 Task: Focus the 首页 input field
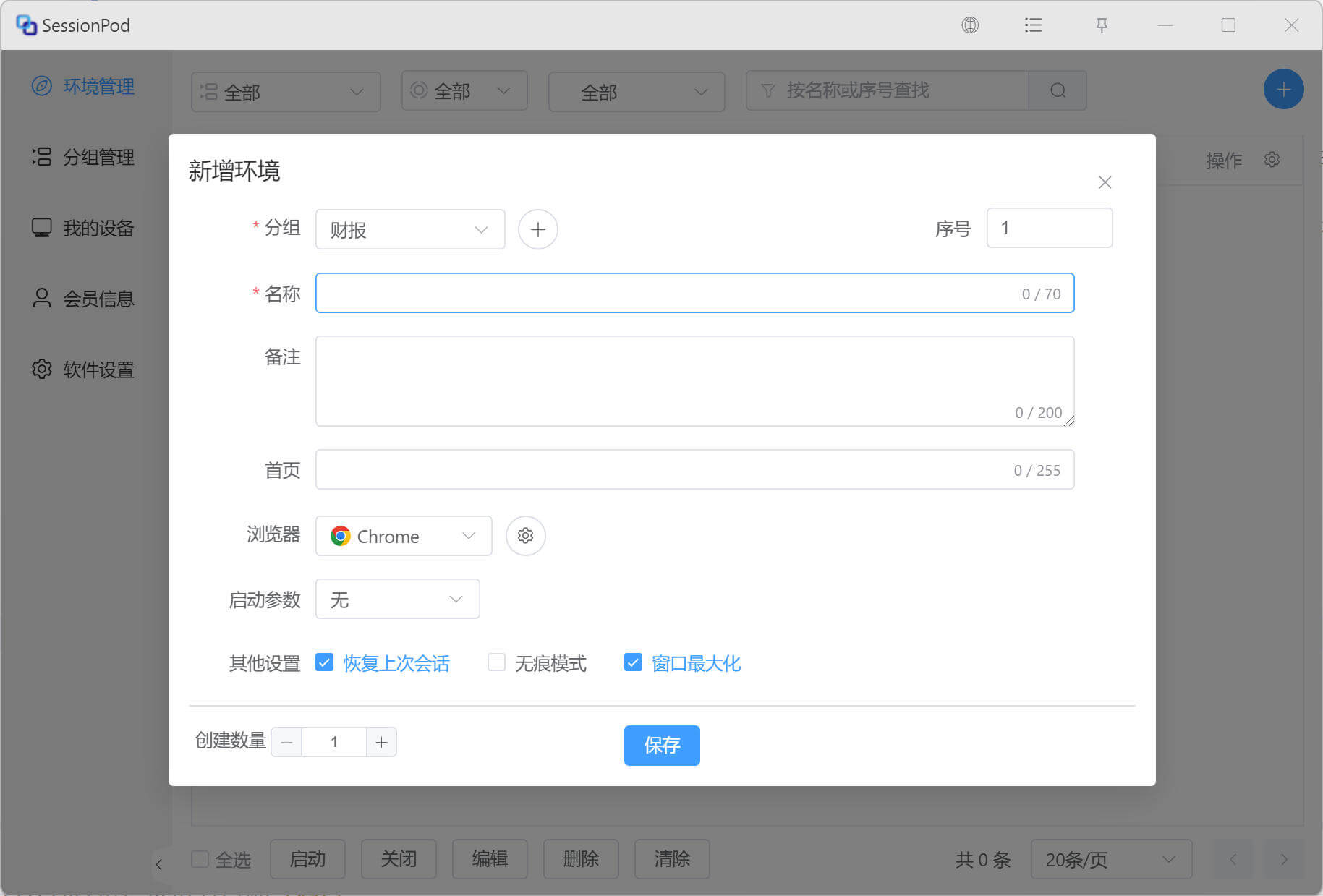(694, 469)
